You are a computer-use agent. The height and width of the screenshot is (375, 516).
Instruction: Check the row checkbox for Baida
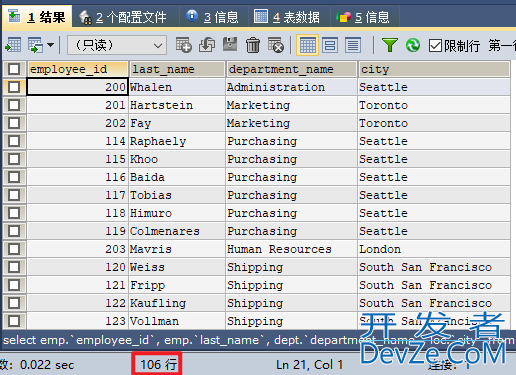pyautogui.click(x=14, y=177)
